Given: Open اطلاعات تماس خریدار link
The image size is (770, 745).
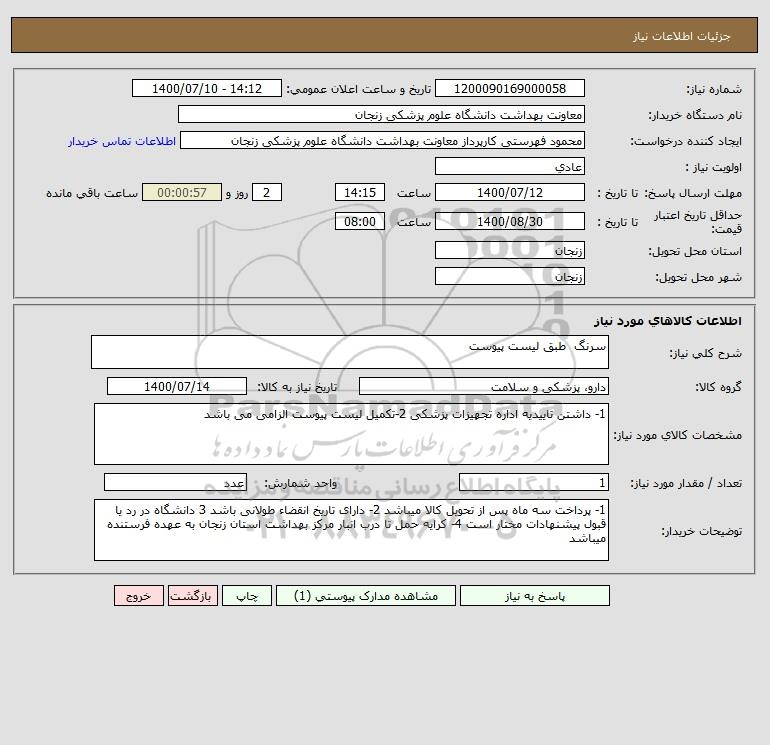Looking at the screenshot, I should (x=122, y=141).
